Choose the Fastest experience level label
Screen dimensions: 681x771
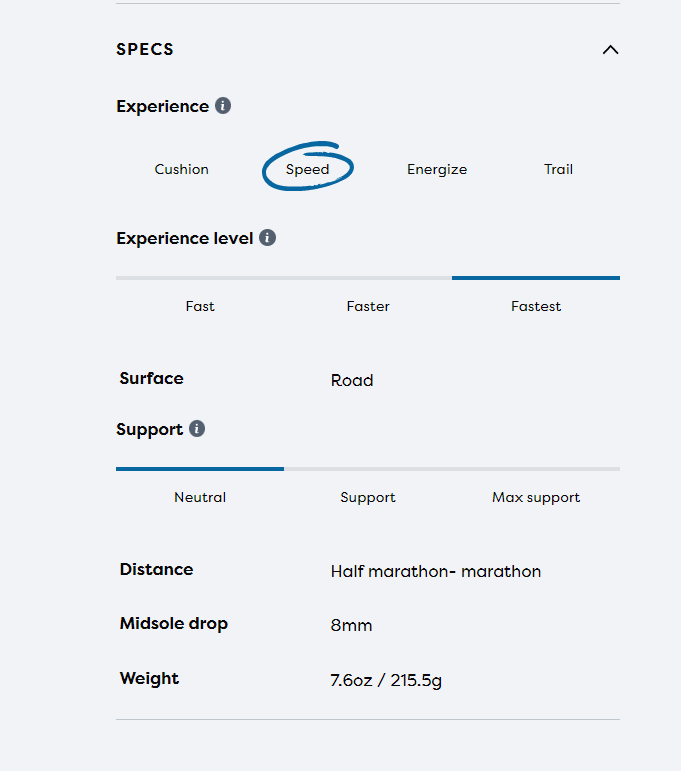pos(536,306)
